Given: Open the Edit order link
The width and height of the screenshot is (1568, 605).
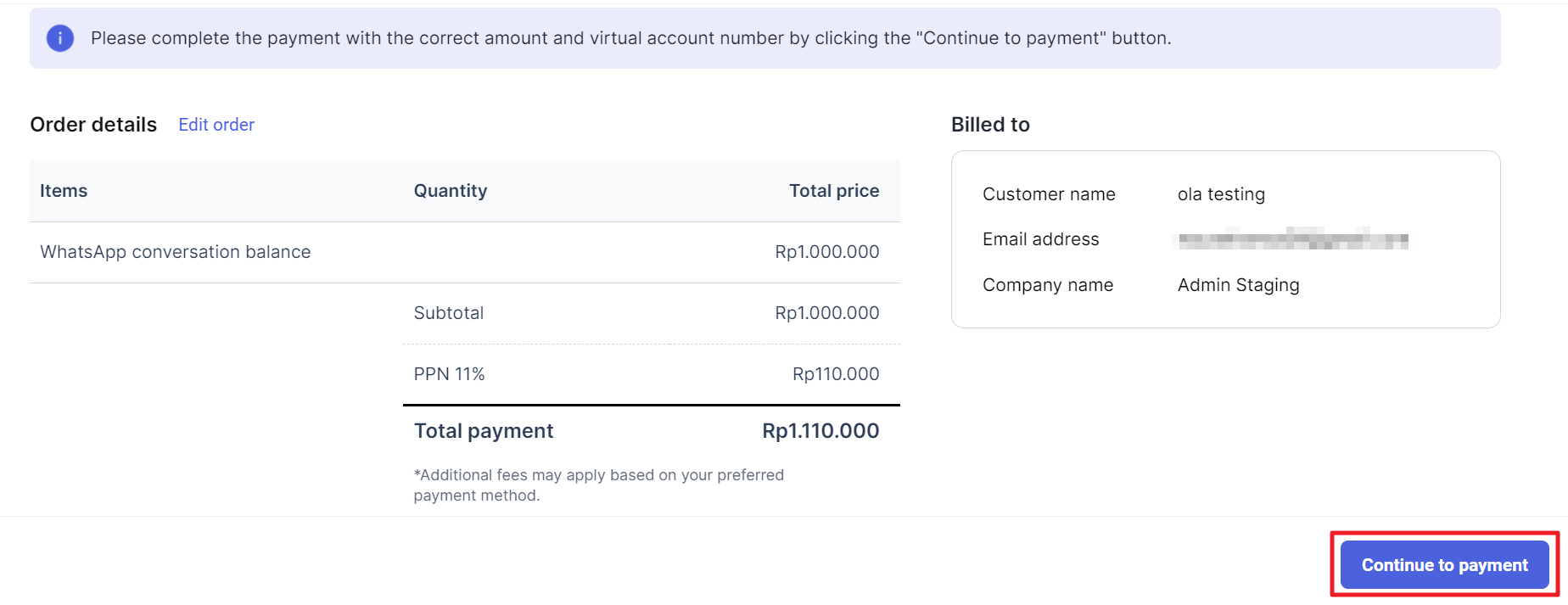Looking at the screenshot, I should coord(216,125).
